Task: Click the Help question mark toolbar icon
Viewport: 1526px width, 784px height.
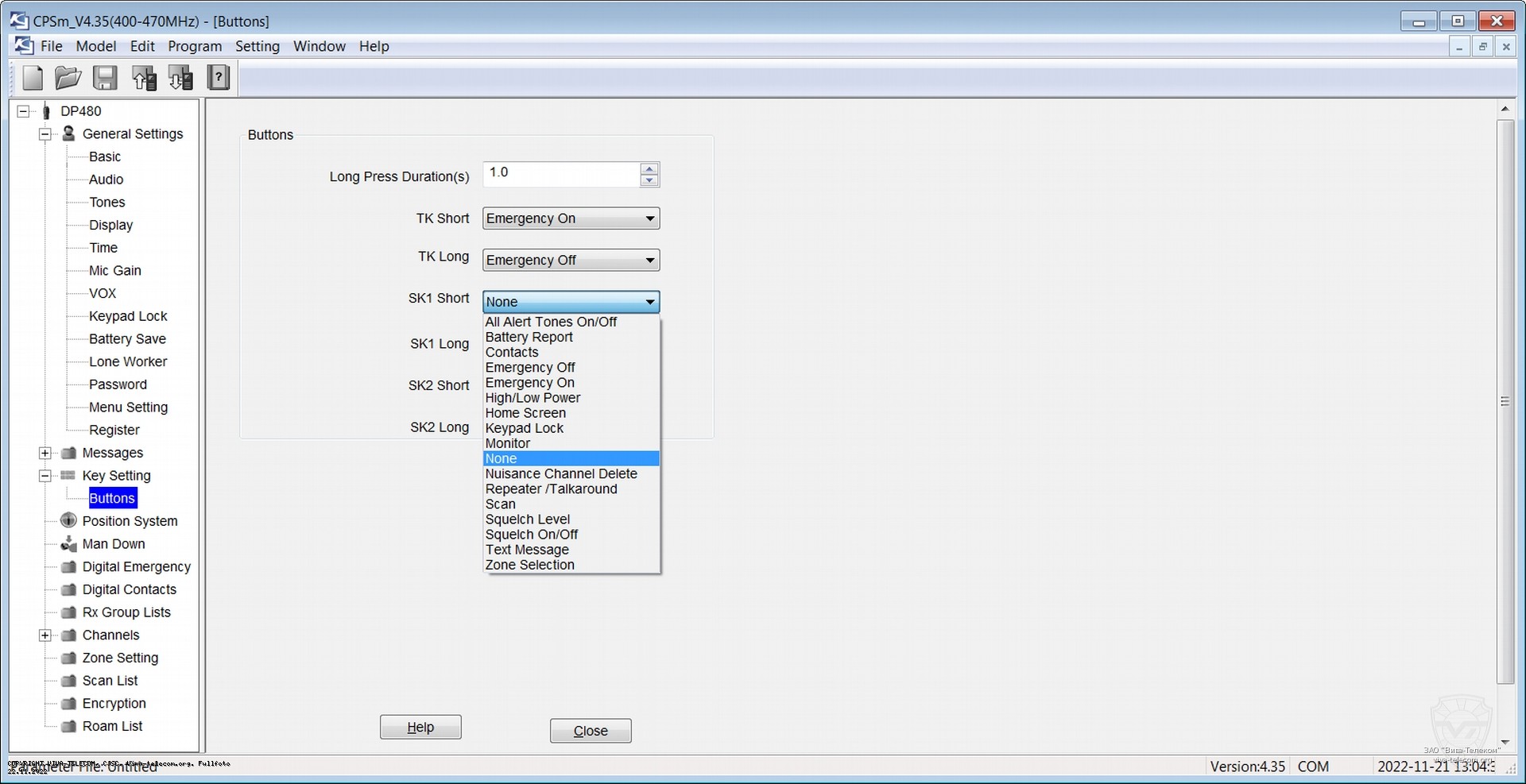Action: (219, 78)
